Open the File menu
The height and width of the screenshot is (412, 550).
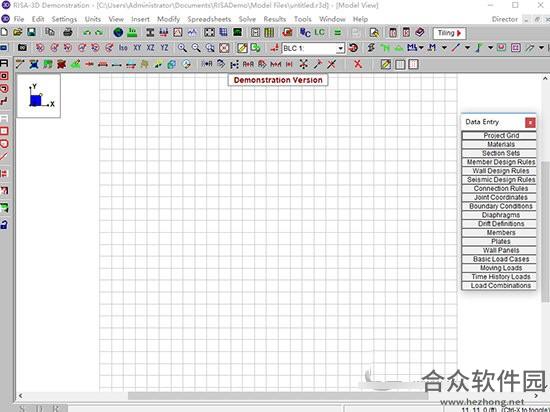point(19,19)
